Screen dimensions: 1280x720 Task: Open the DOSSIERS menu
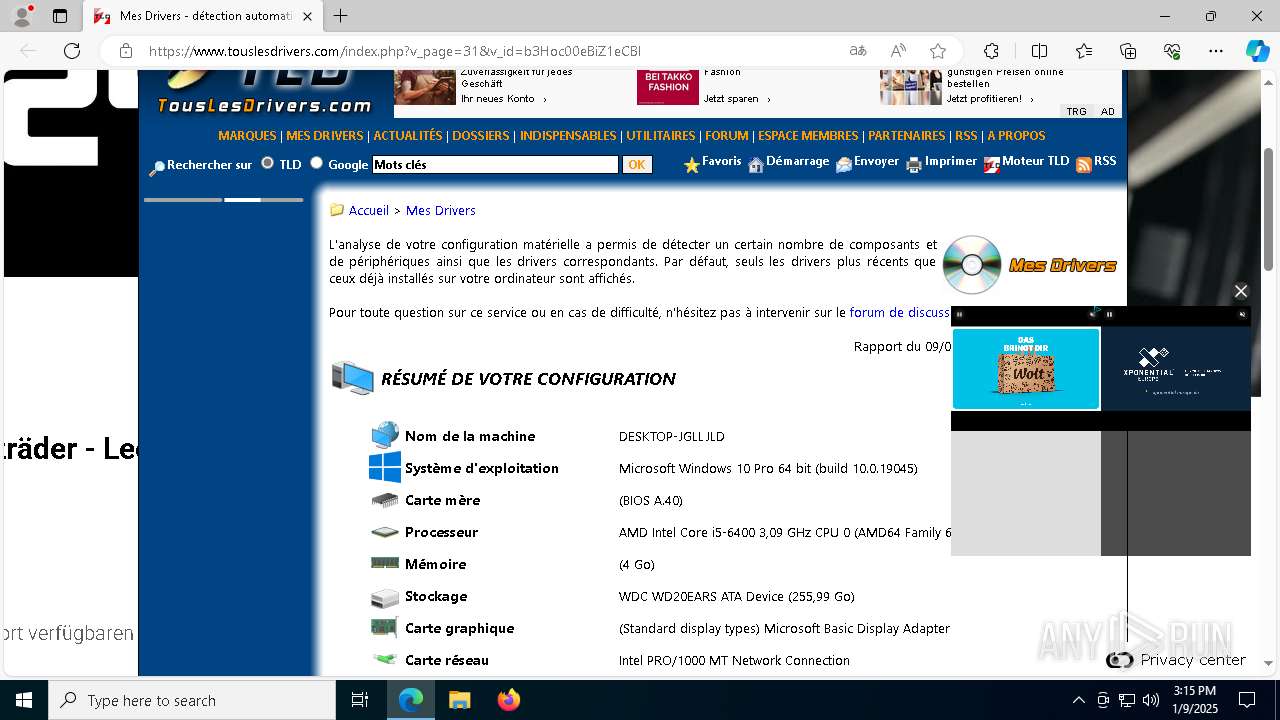(x=481, y=136)
